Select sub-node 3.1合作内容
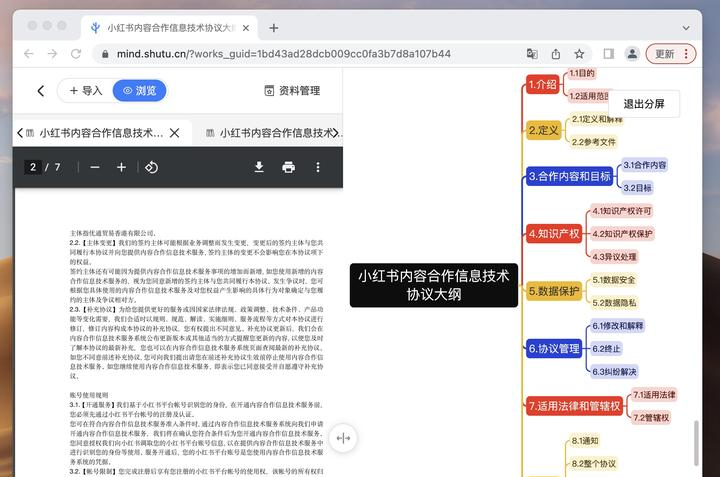The image size is (720, 477). [x=644, y=165]
